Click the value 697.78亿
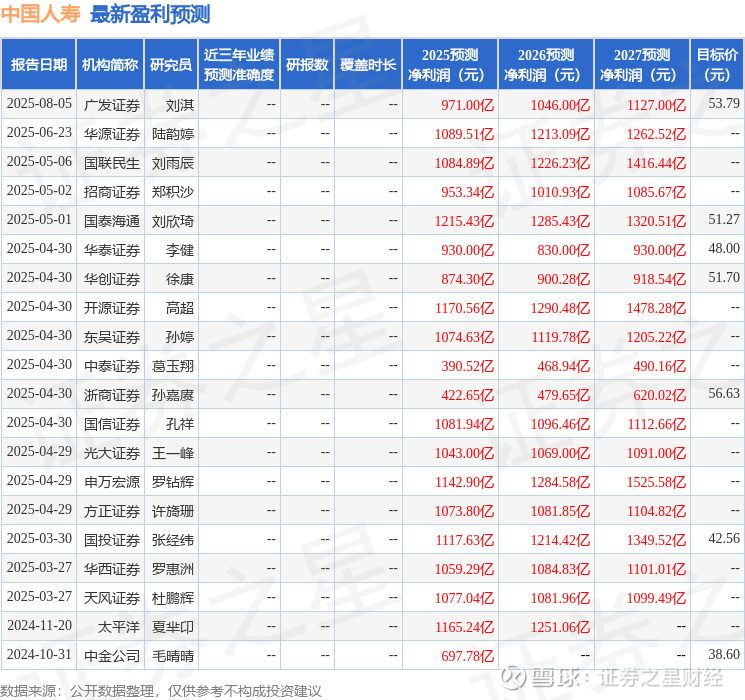Viewport: 745px width, 700px height. coord(468,656)
